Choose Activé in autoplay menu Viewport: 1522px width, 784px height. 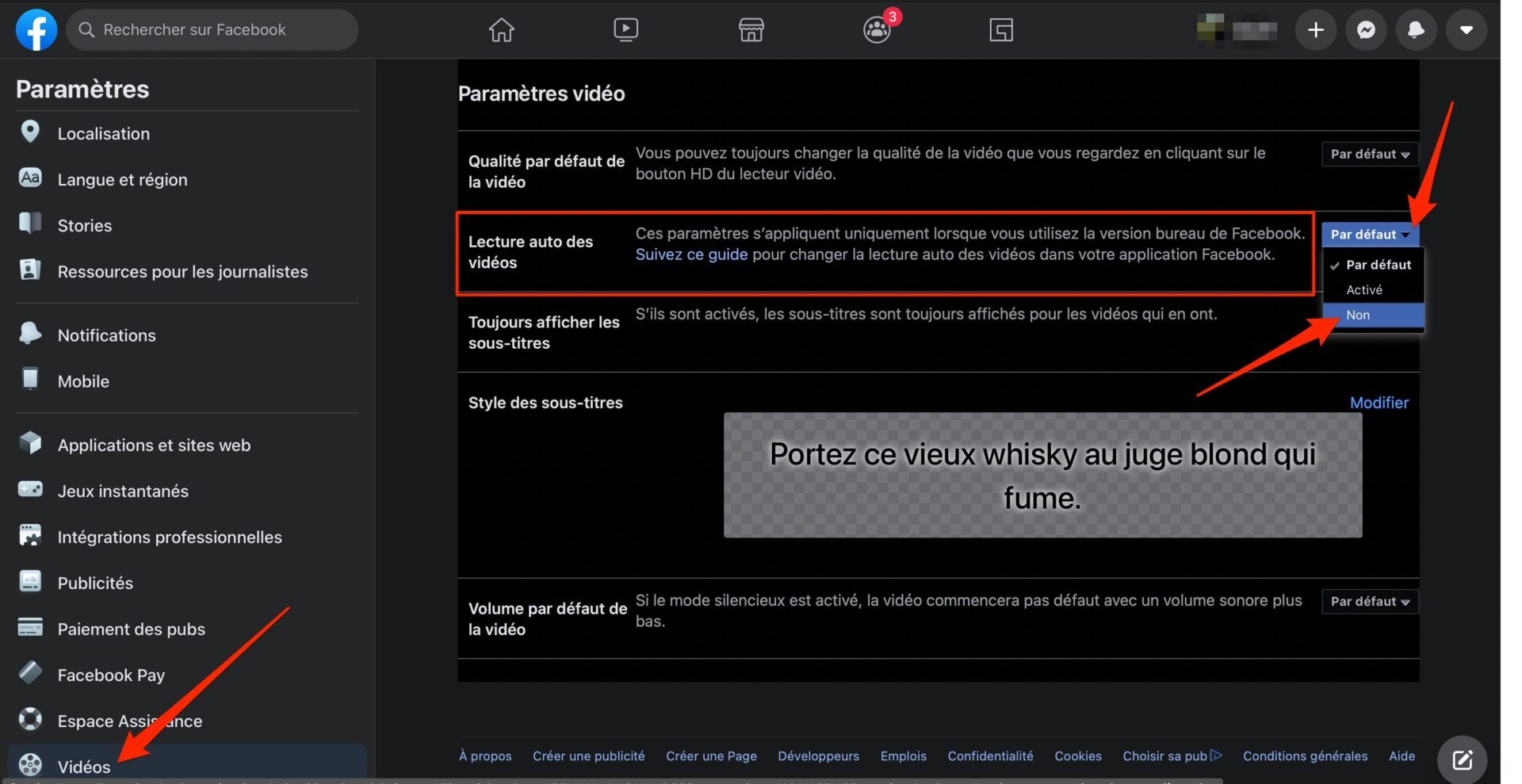point(1374,290)
